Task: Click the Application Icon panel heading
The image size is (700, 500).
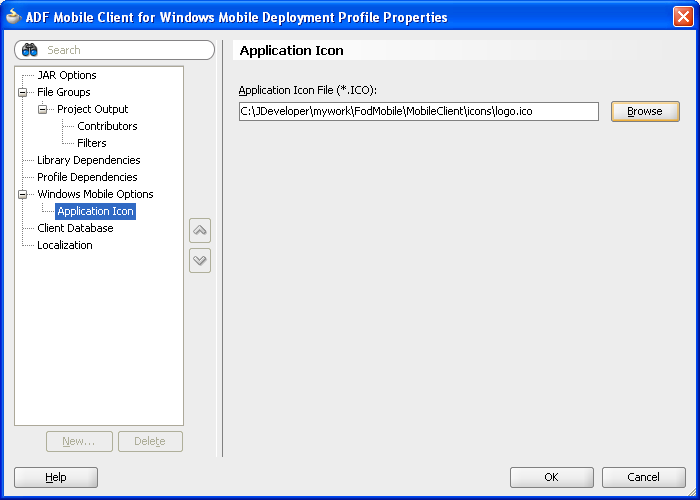Action: (292, 50)
